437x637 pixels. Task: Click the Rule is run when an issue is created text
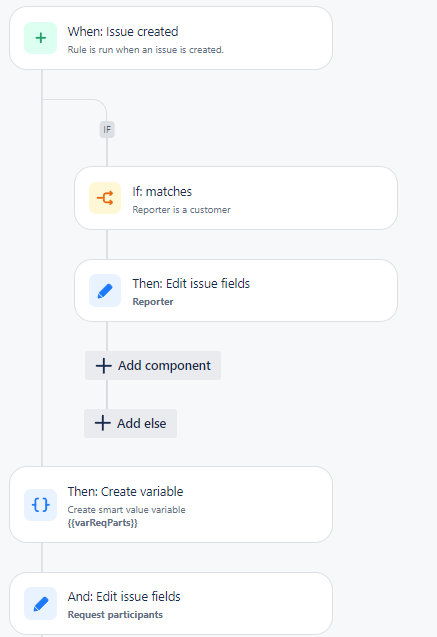pos(146,50)
